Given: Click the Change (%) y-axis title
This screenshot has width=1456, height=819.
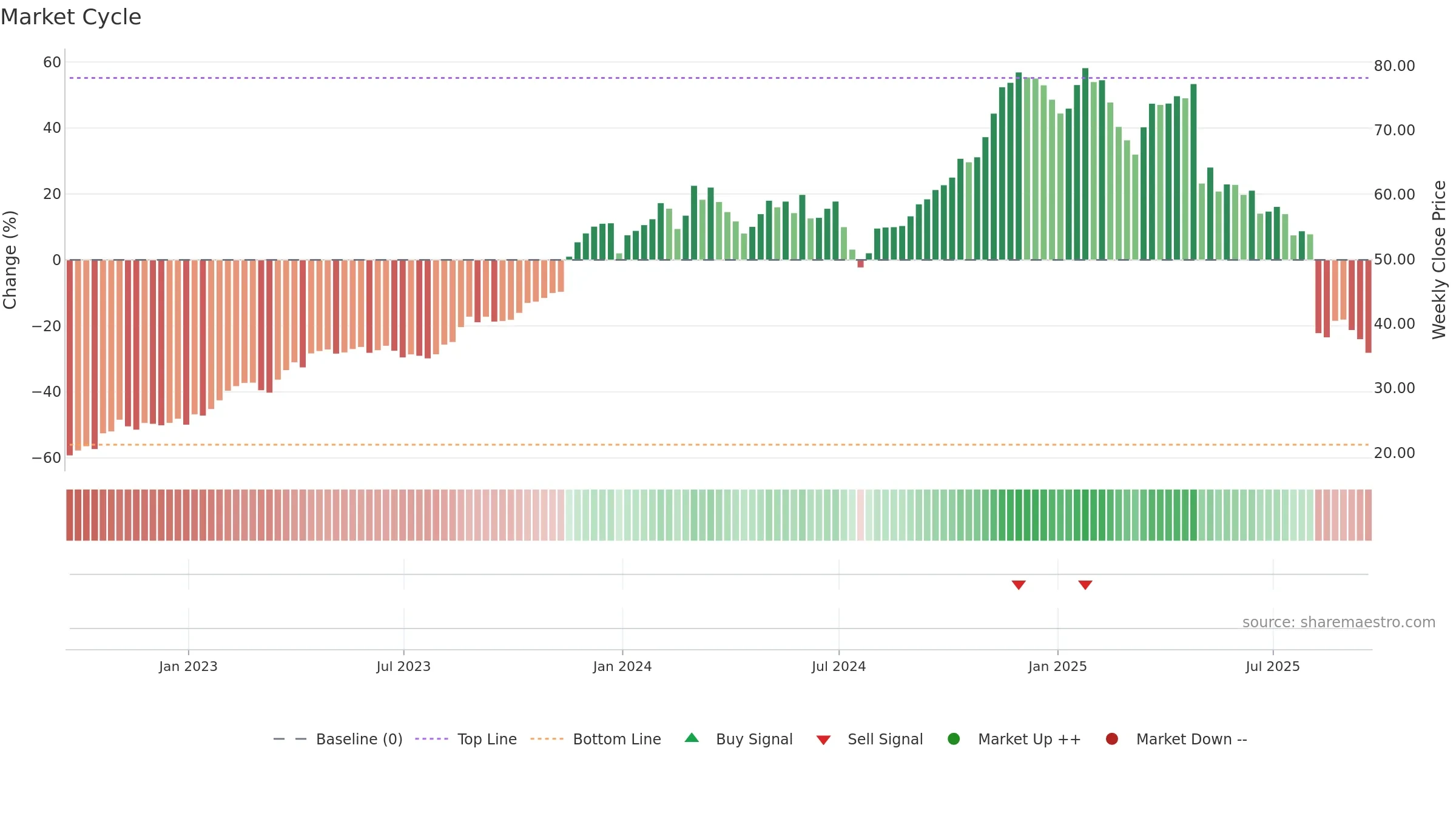Looking at the screenshot, I should [10, 260].
